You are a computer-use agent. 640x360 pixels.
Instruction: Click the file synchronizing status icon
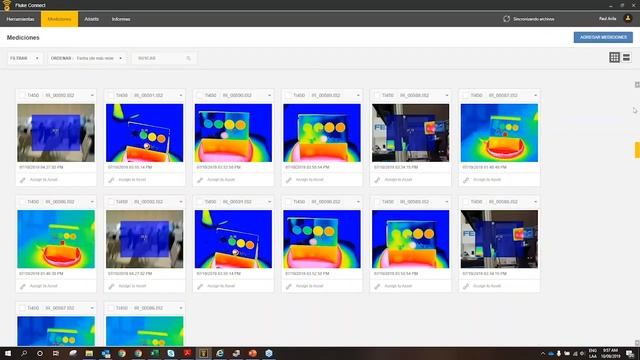507,19
